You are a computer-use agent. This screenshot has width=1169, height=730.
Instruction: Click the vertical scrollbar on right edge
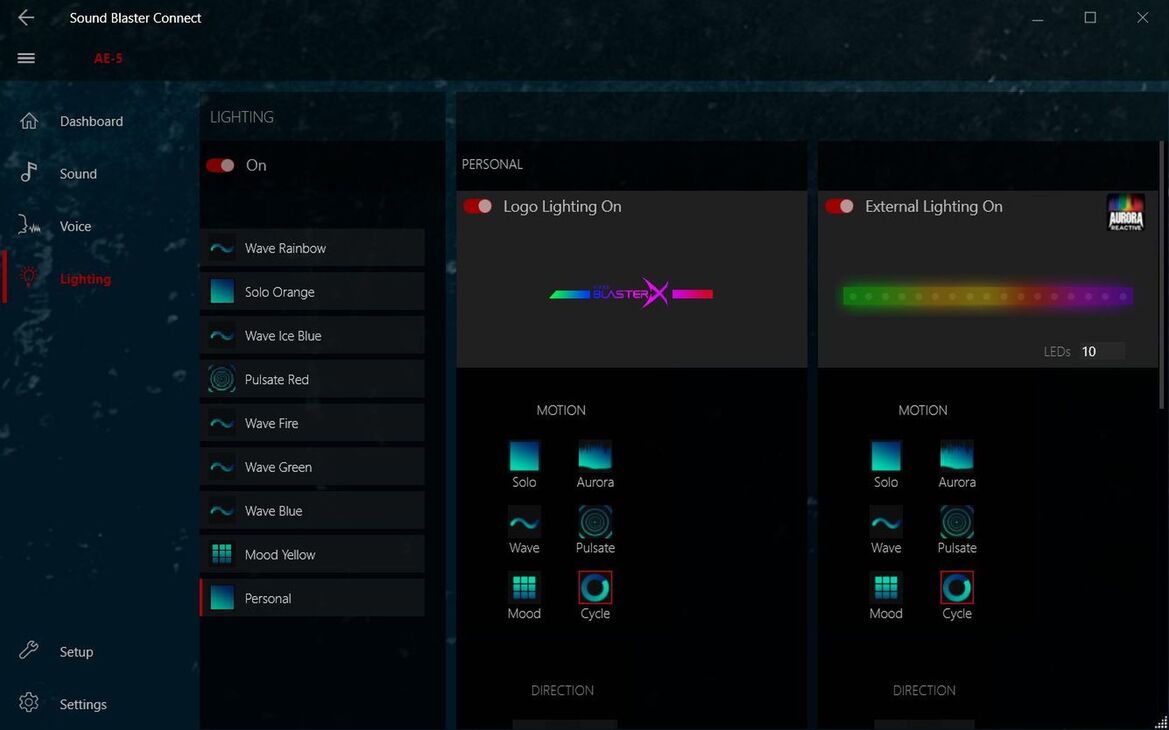(1161, 274)
